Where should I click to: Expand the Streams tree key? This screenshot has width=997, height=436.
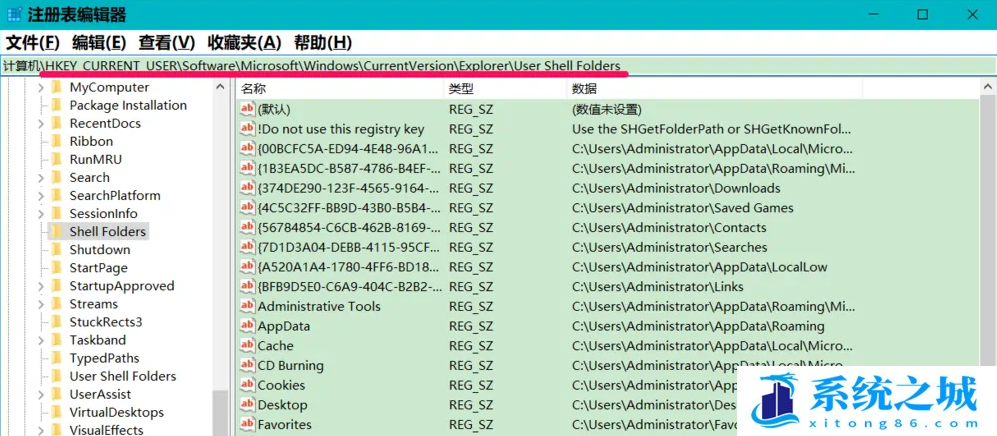point(41,304)
